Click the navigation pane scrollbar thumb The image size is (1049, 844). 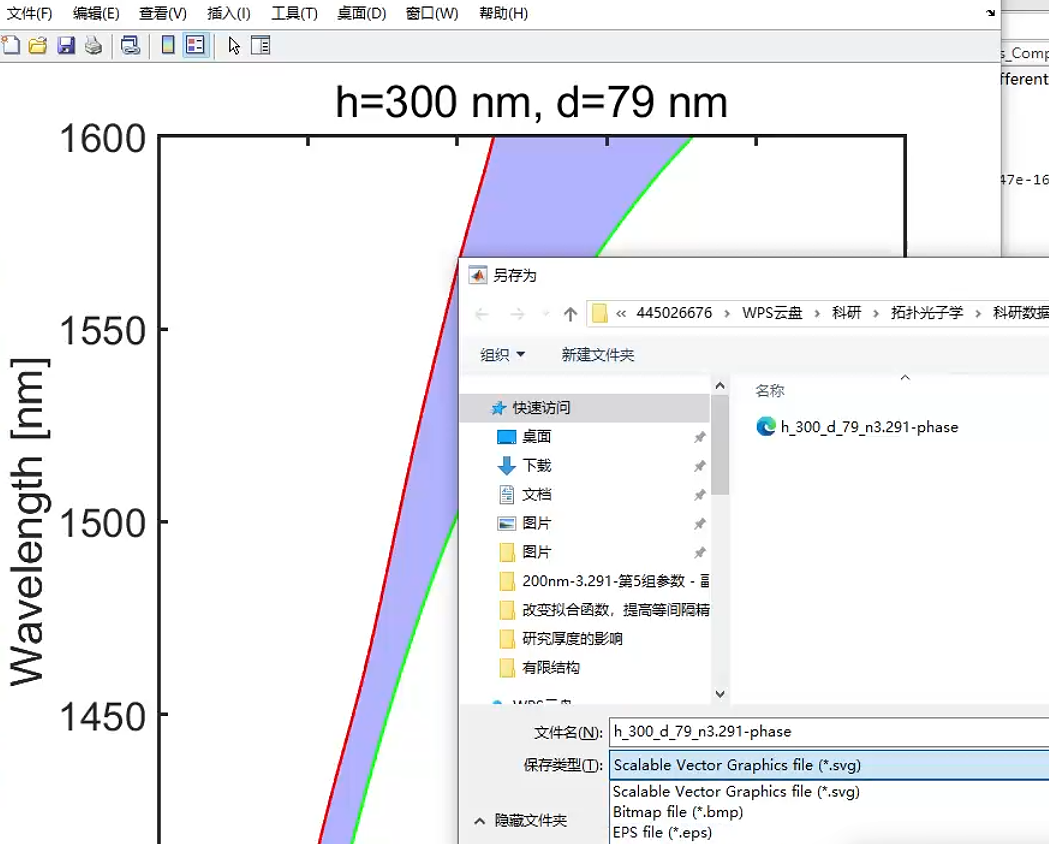click(x=720, y=445)
